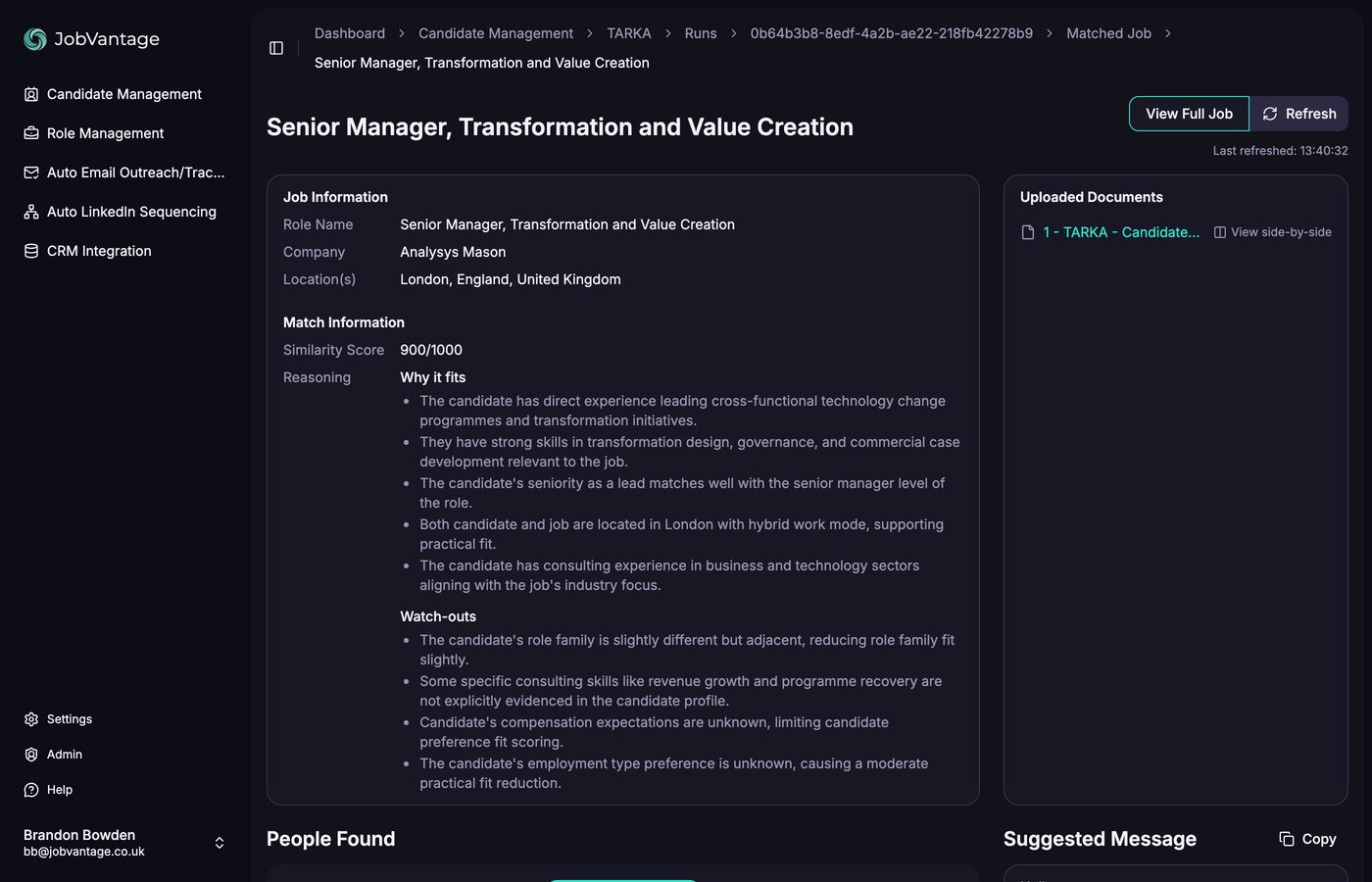Open Candidate Management in the sidebar
The height and width of the screenshot is (882, 1372).
click(x=124, y=94)
